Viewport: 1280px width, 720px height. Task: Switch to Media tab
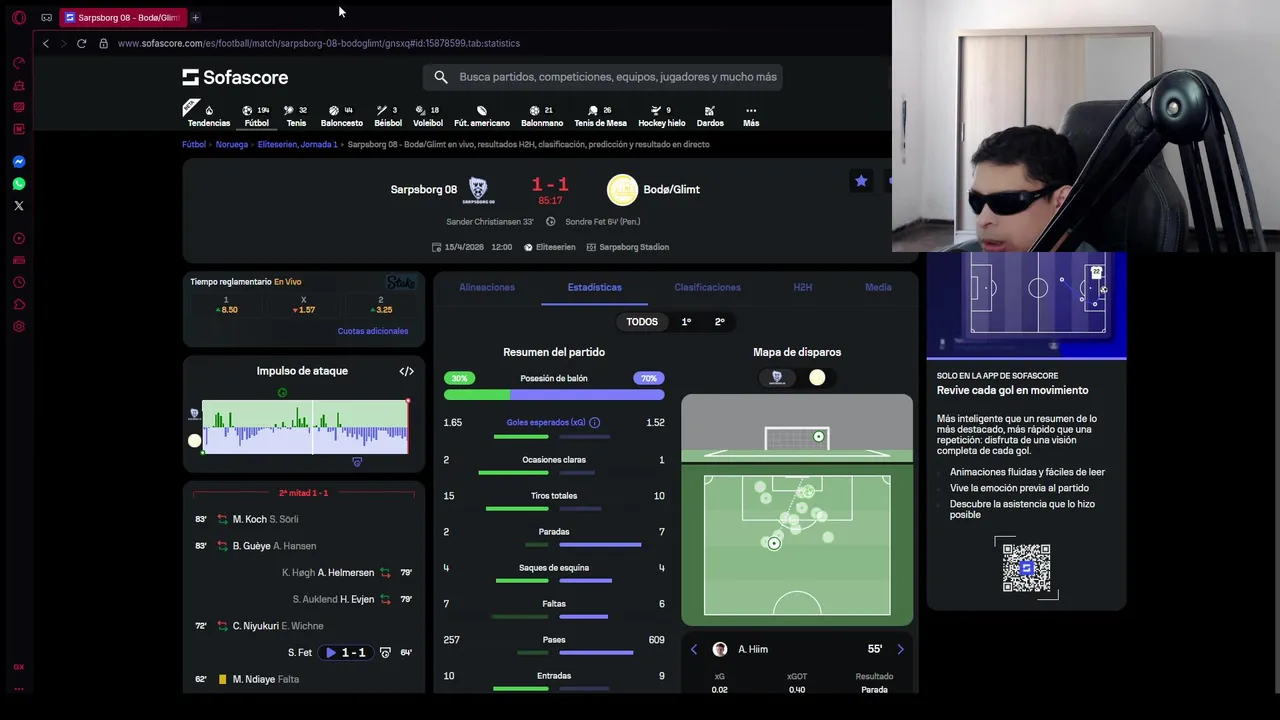(878, 287)
